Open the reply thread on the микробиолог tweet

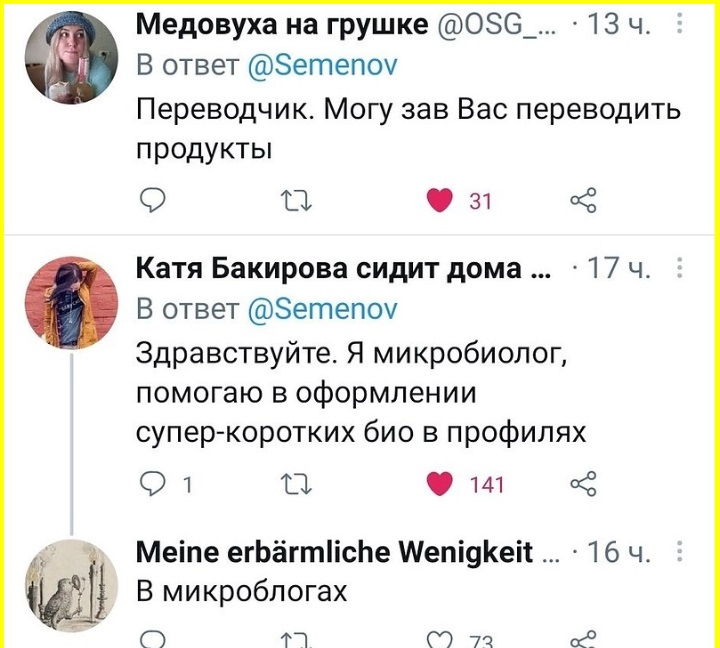click(x=152, y=484)
